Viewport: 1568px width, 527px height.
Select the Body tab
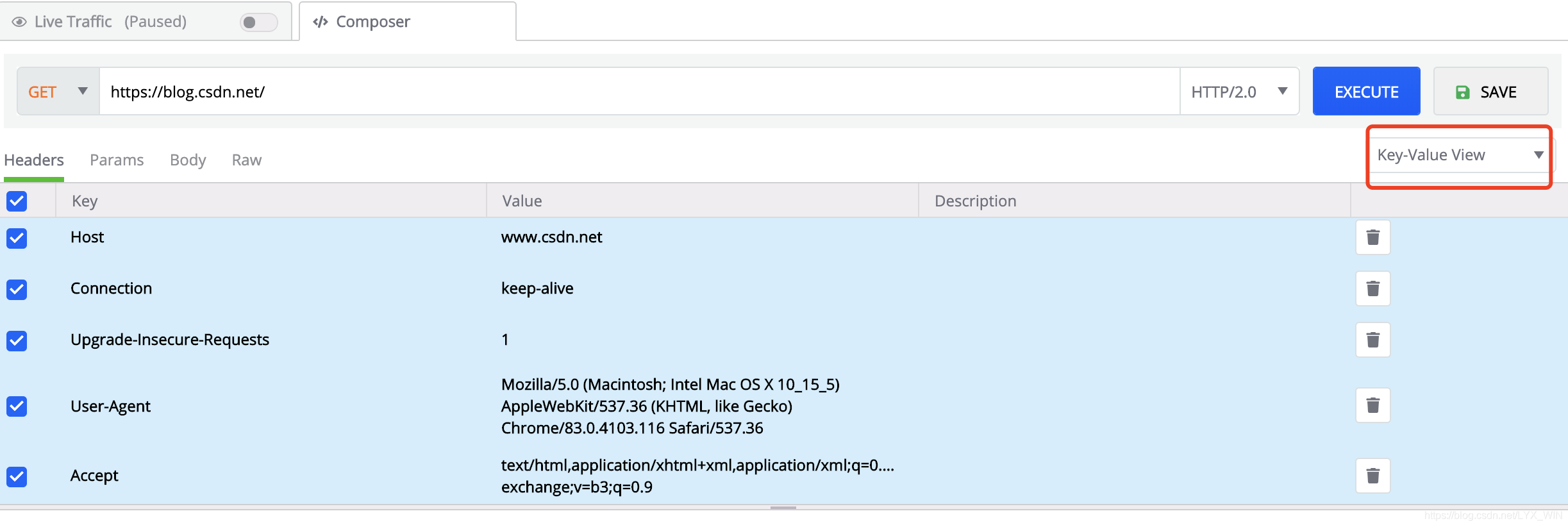pyautogui.click(x=188, y=160)
